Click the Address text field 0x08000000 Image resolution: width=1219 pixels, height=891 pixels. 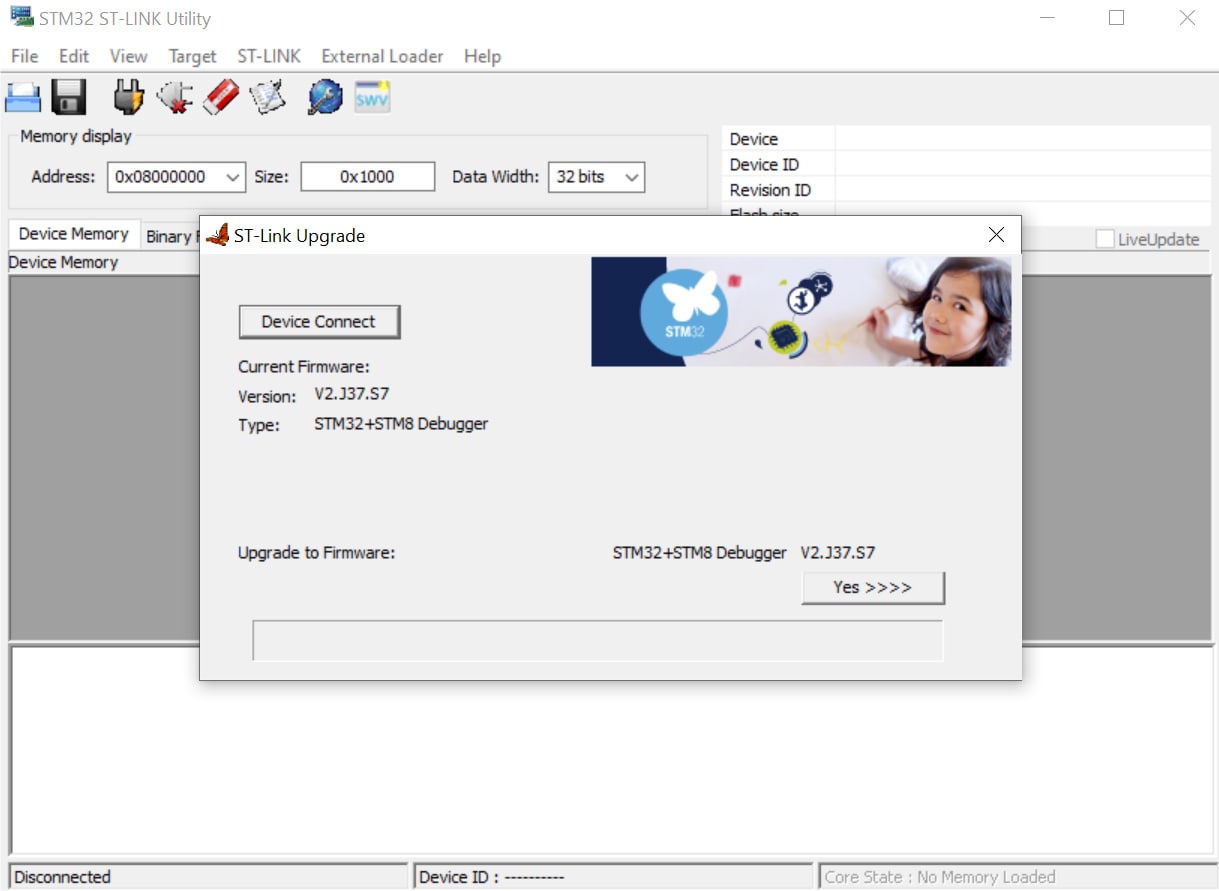(165, 177)
